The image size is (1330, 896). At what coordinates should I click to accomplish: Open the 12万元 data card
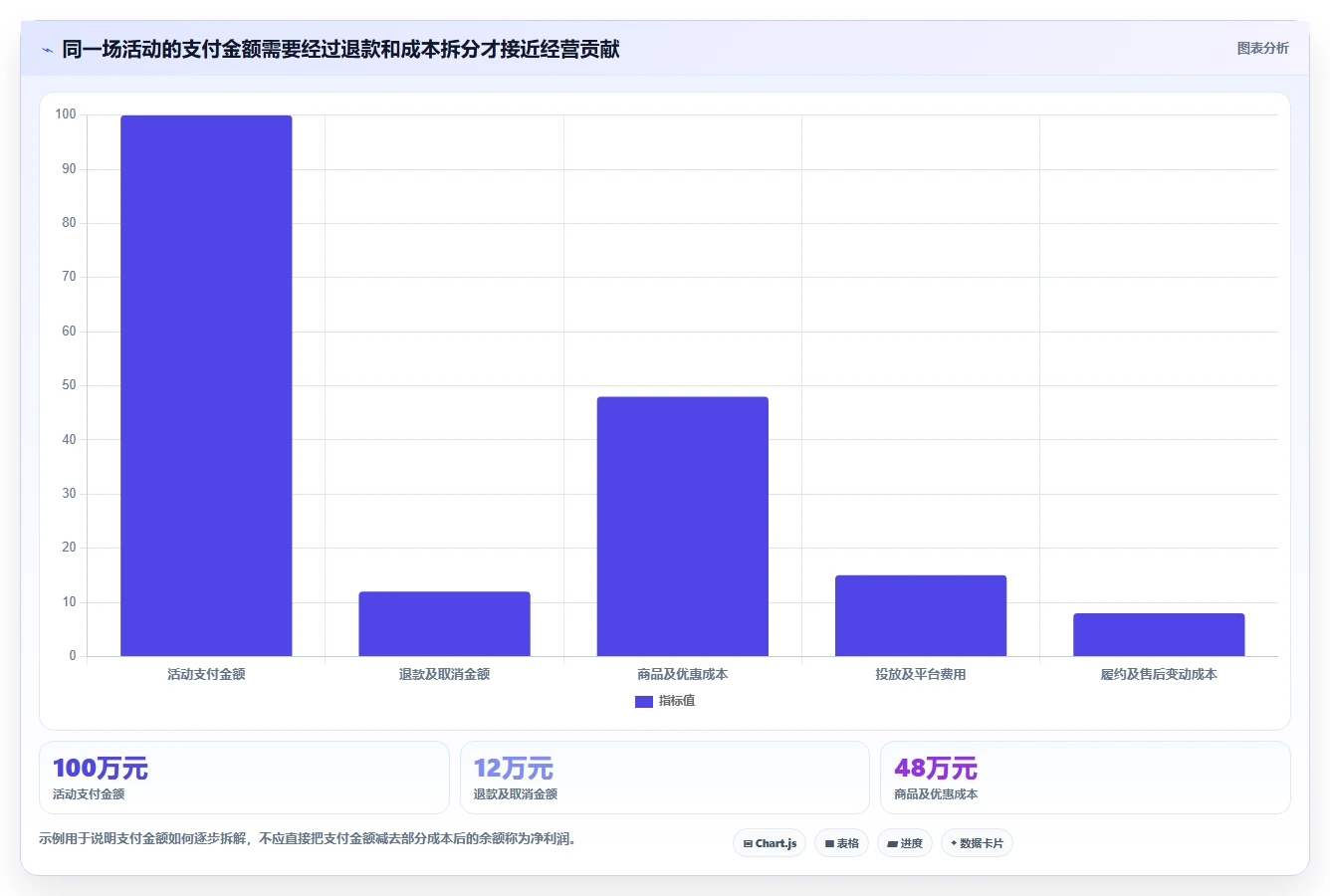tap(665, 778)
